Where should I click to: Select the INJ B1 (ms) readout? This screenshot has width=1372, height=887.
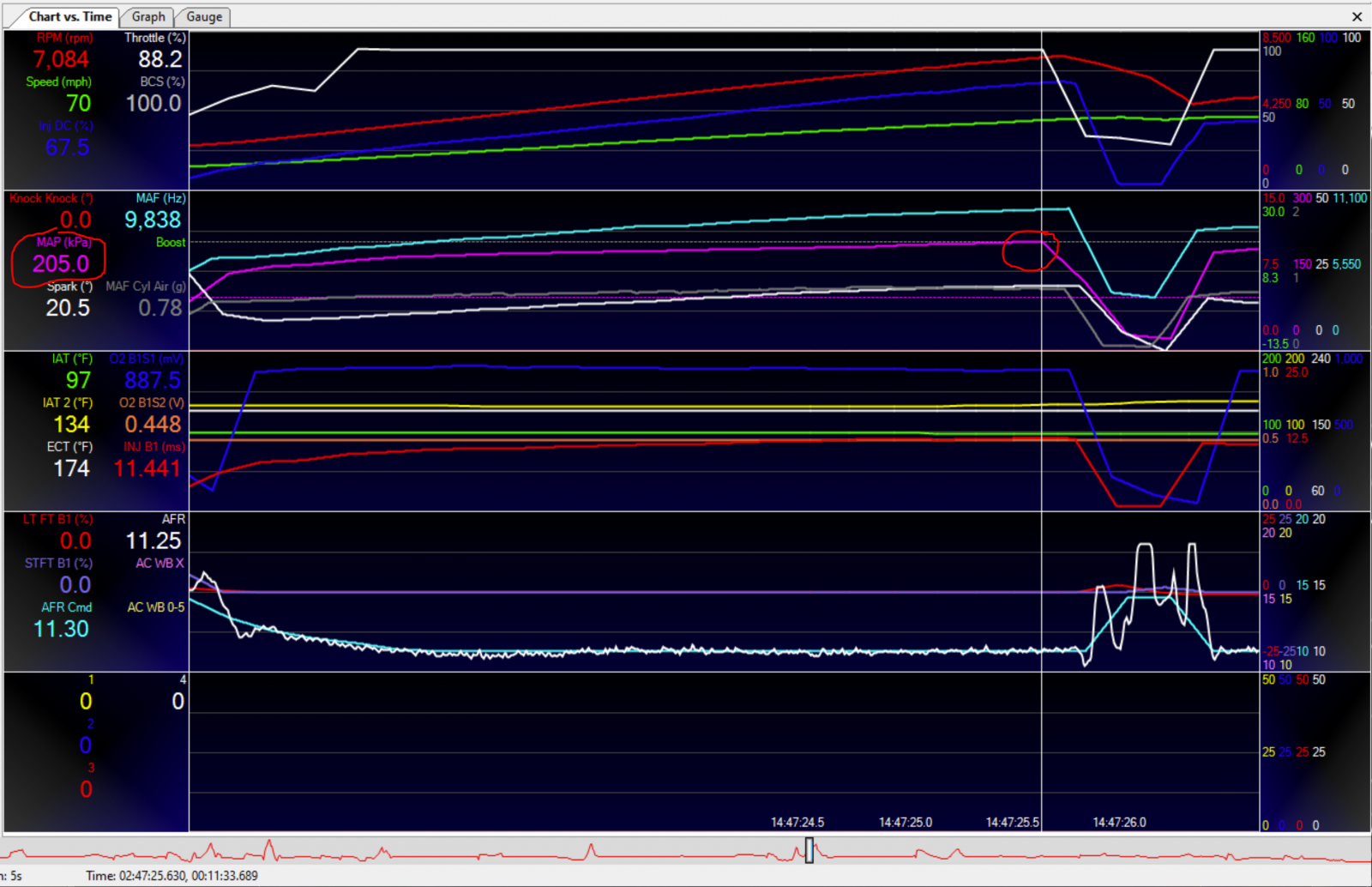147,468
